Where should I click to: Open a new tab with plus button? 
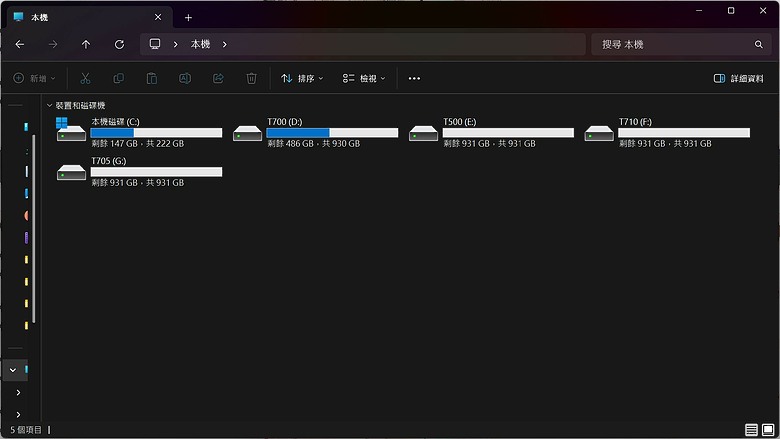tap(189, 18)
